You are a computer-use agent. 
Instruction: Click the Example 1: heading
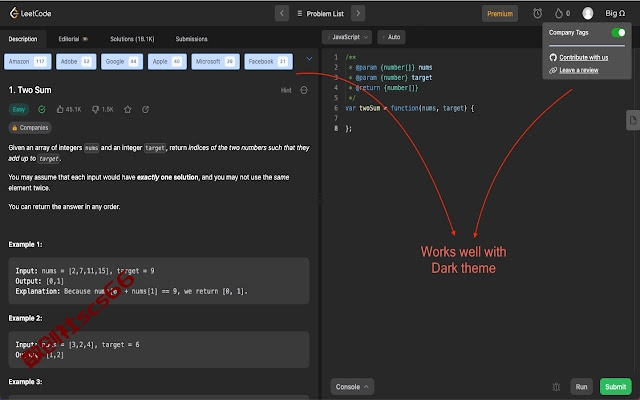point(25,244)
